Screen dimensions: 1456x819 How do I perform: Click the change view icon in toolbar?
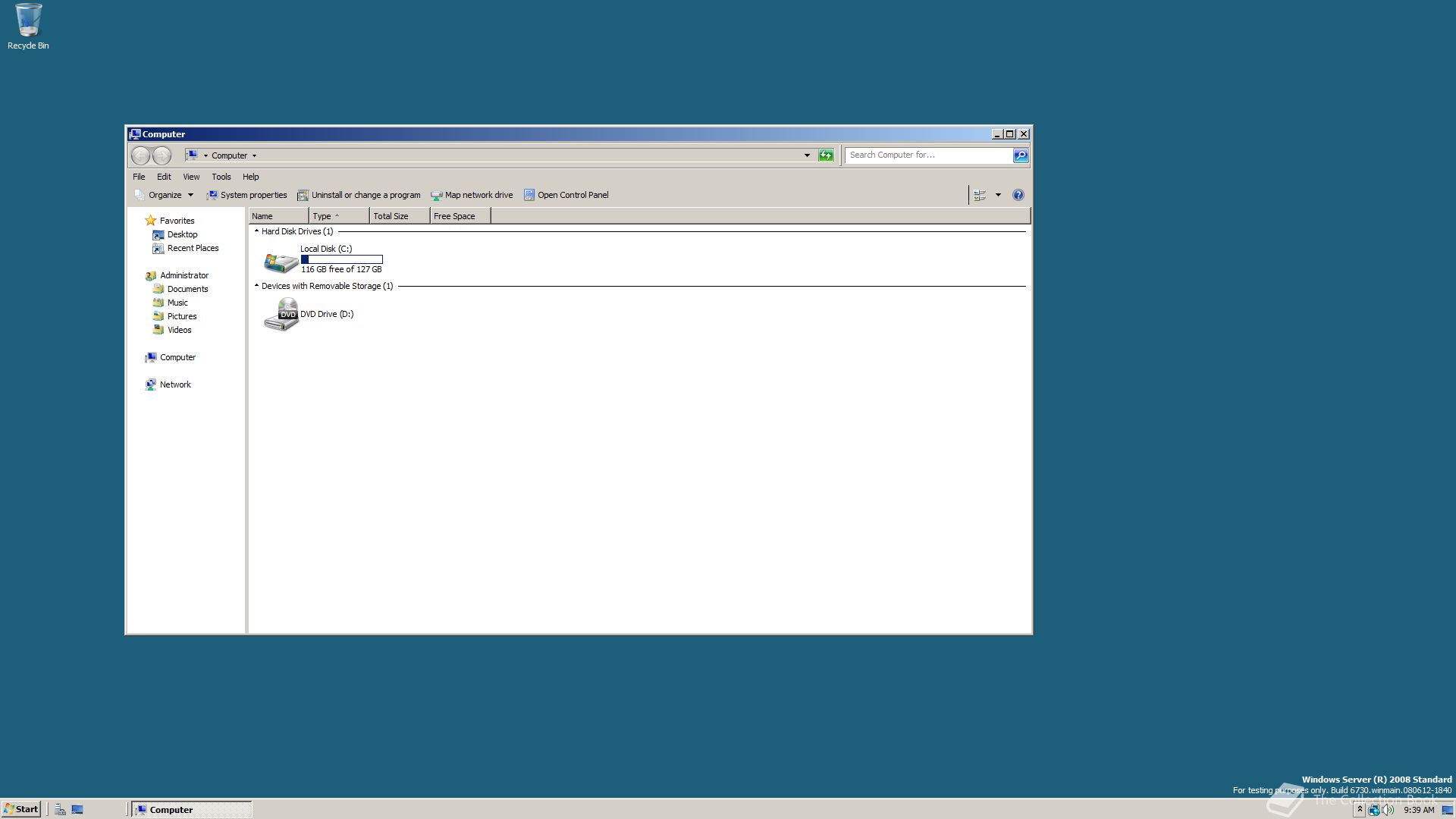coord(980,195)
